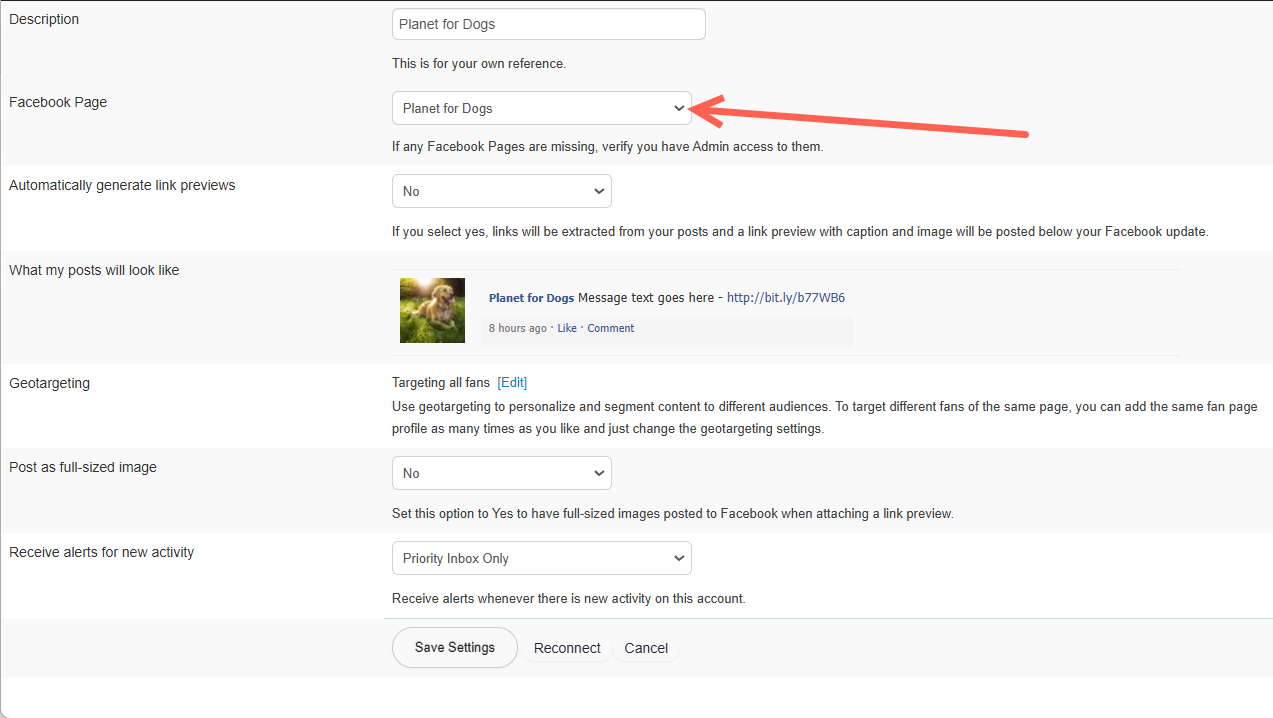Click the Reconnect button

point(567,648)
